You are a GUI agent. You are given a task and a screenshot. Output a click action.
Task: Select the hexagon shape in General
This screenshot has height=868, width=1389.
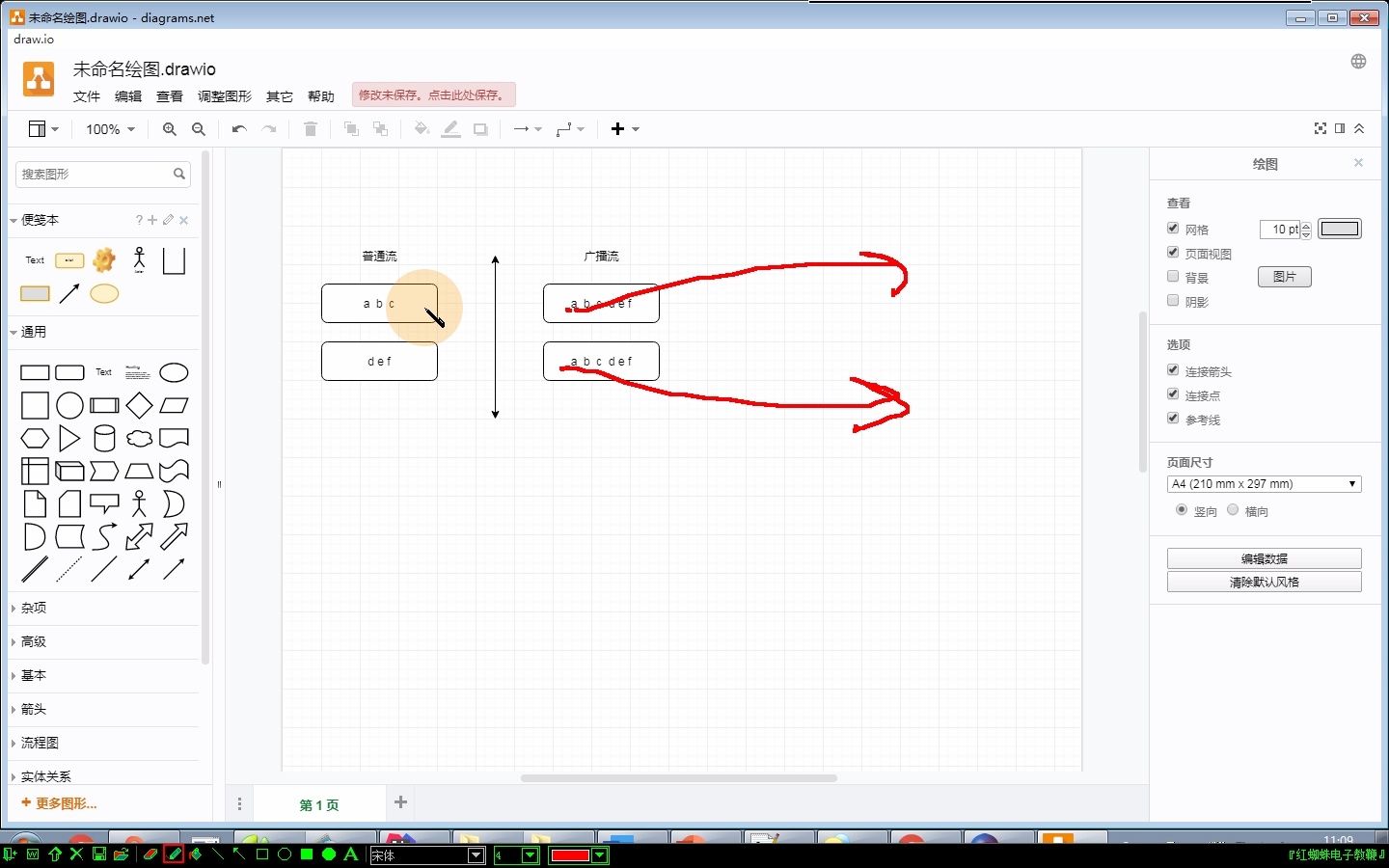point(35,438)
